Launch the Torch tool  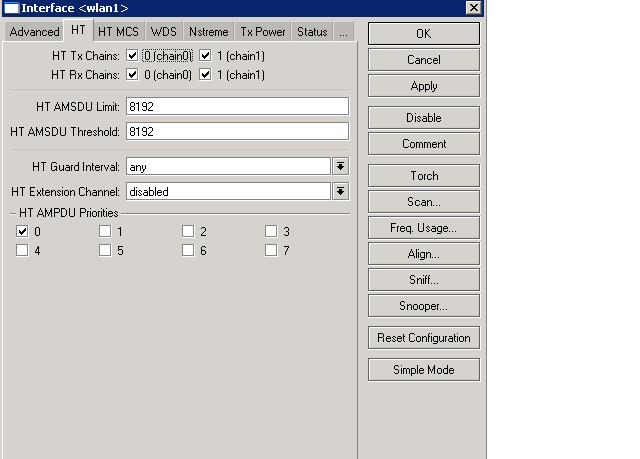[x=424, y=176]
